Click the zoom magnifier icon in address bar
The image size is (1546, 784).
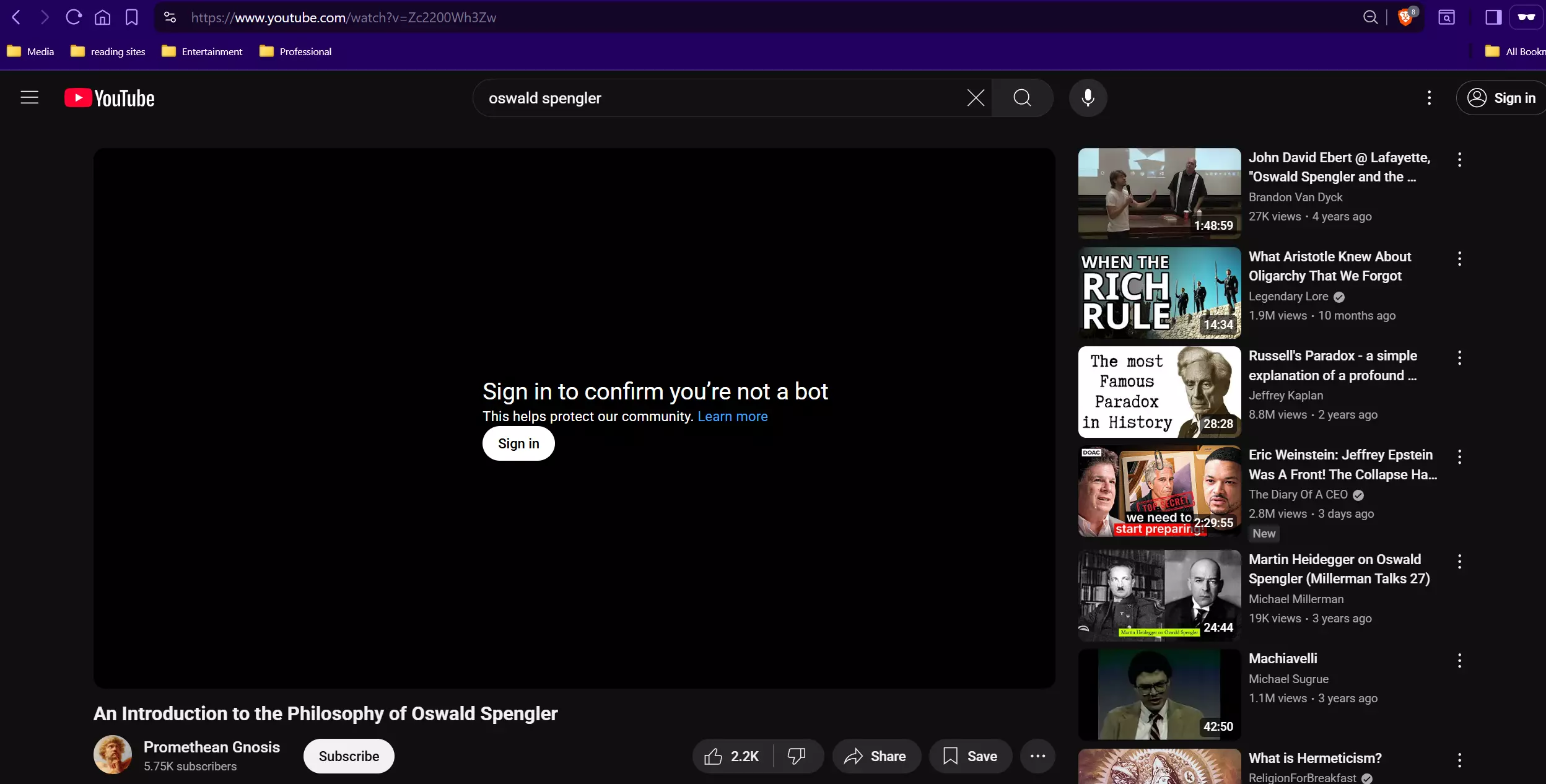click(1370, 17)
